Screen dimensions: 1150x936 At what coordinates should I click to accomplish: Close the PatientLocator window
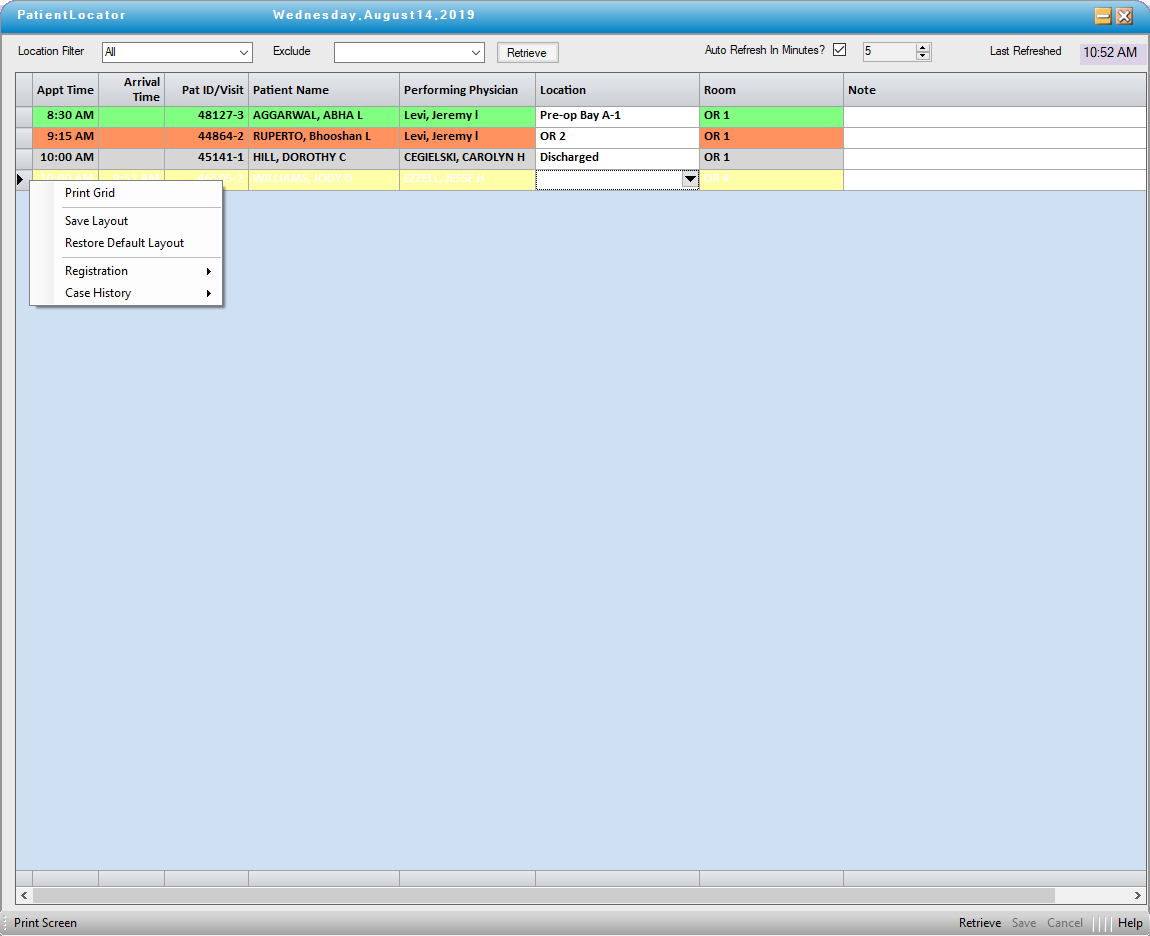tap(1125, 16)
